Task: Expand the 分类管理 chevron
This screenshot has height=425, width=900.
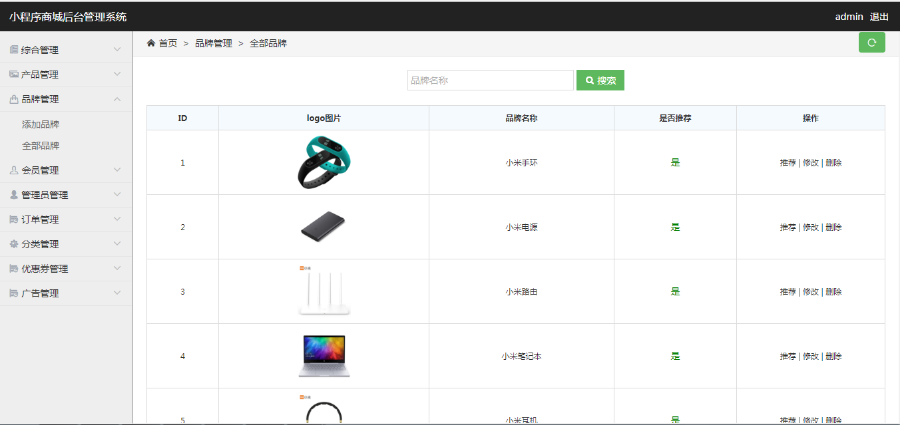Action: (117, 244)
